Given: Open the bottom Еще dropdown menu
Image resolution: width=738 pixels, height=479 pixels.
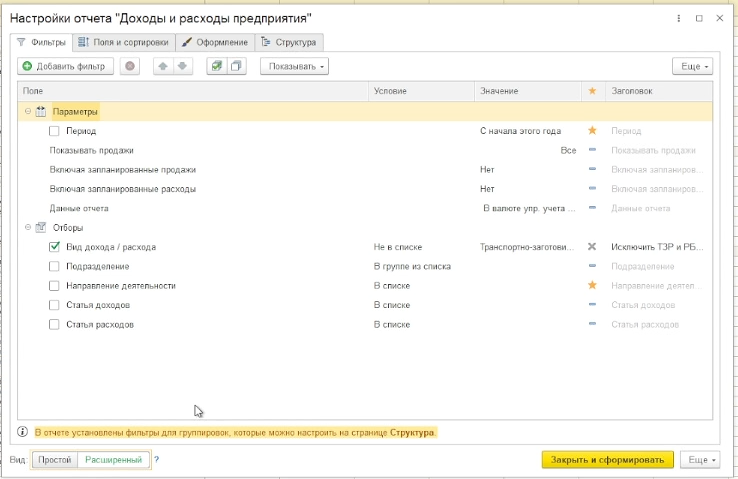Looking at the screenshot, I should (x=700, y=460).
